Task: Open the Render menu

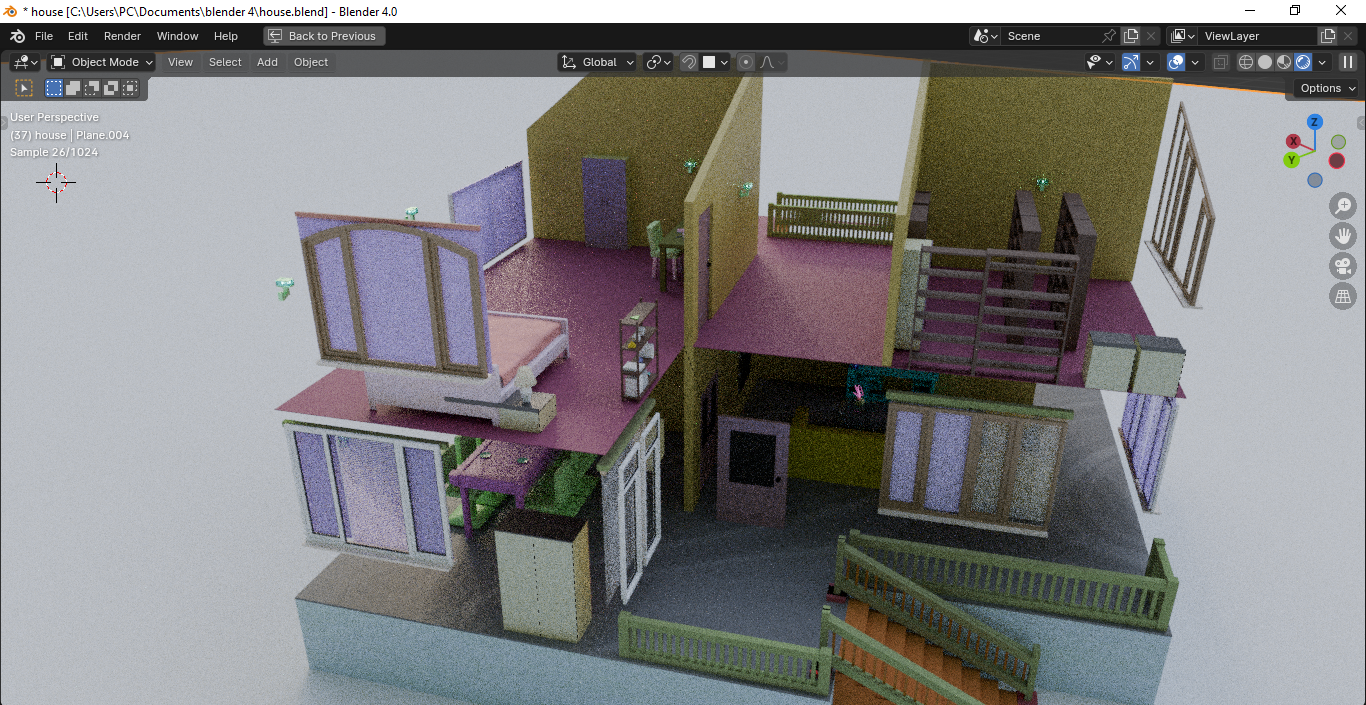Action: tap(123, 36)
